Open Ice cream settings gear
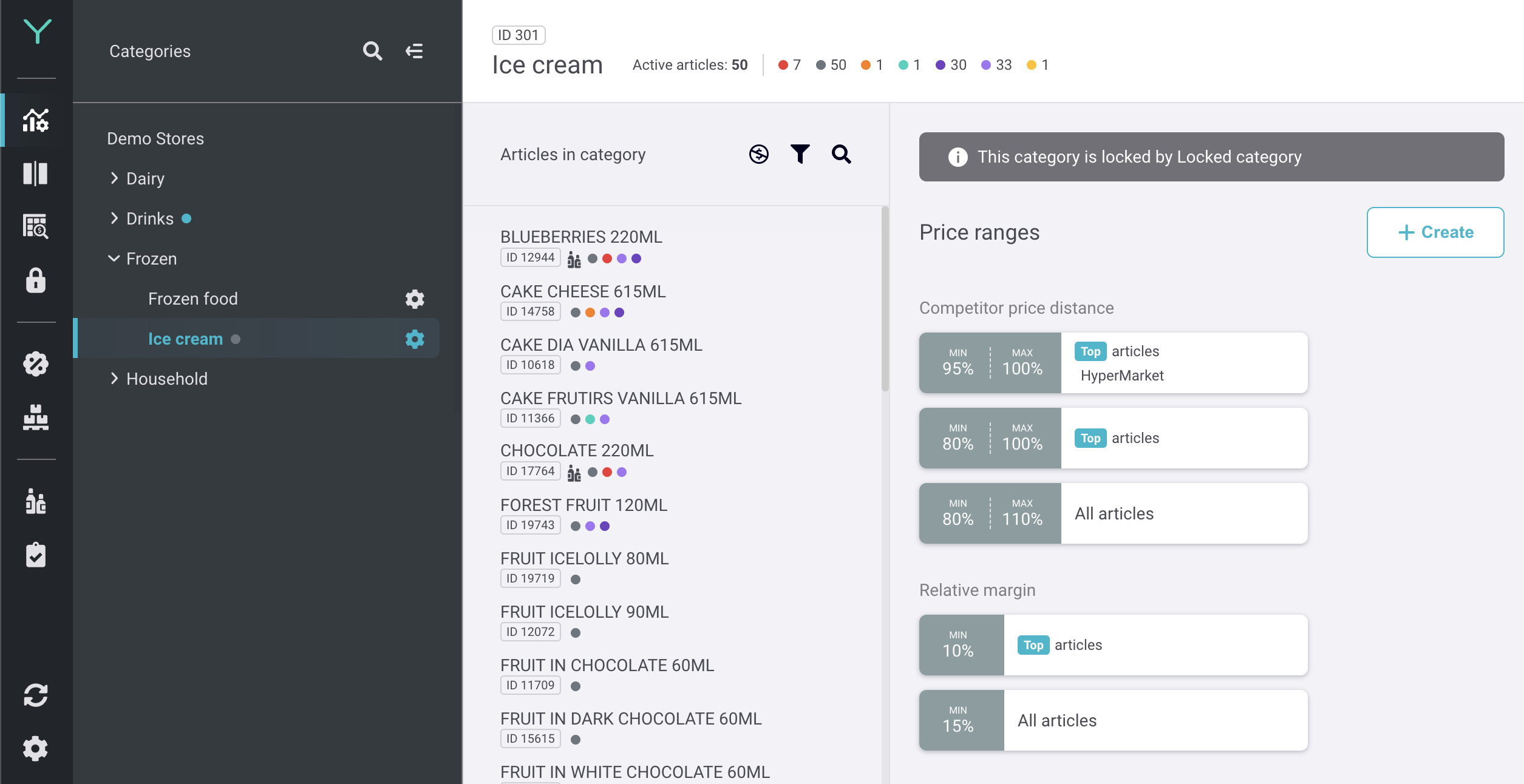The image size is (1524, 784). 415,339
